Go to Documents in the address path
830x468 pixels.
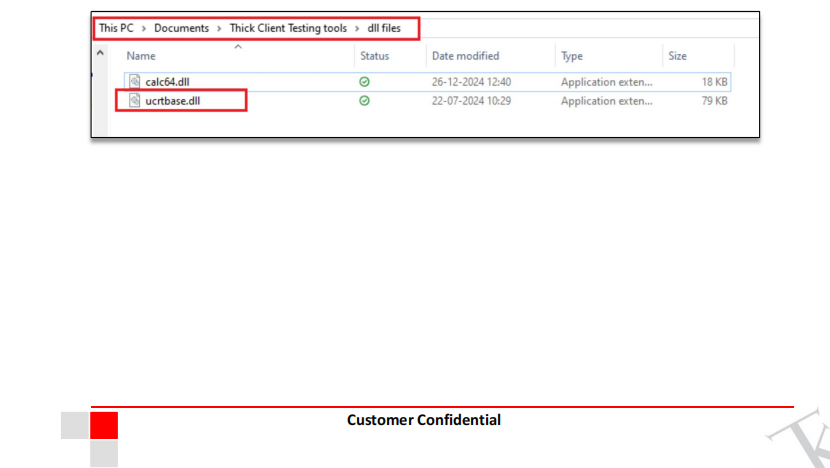(x=181, y=28)
